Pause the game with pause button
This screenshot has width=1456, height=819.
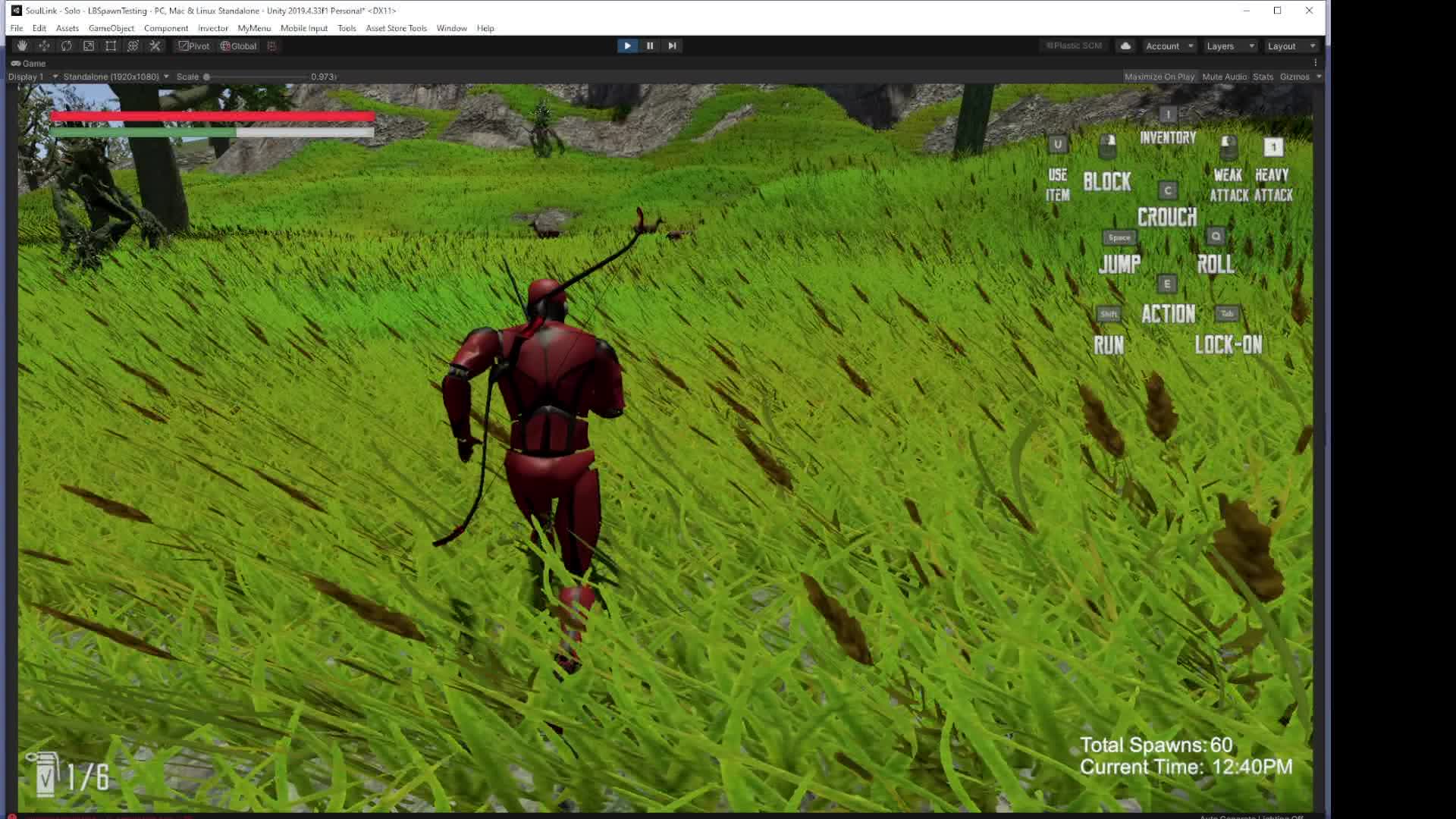[x=650, y=46]
